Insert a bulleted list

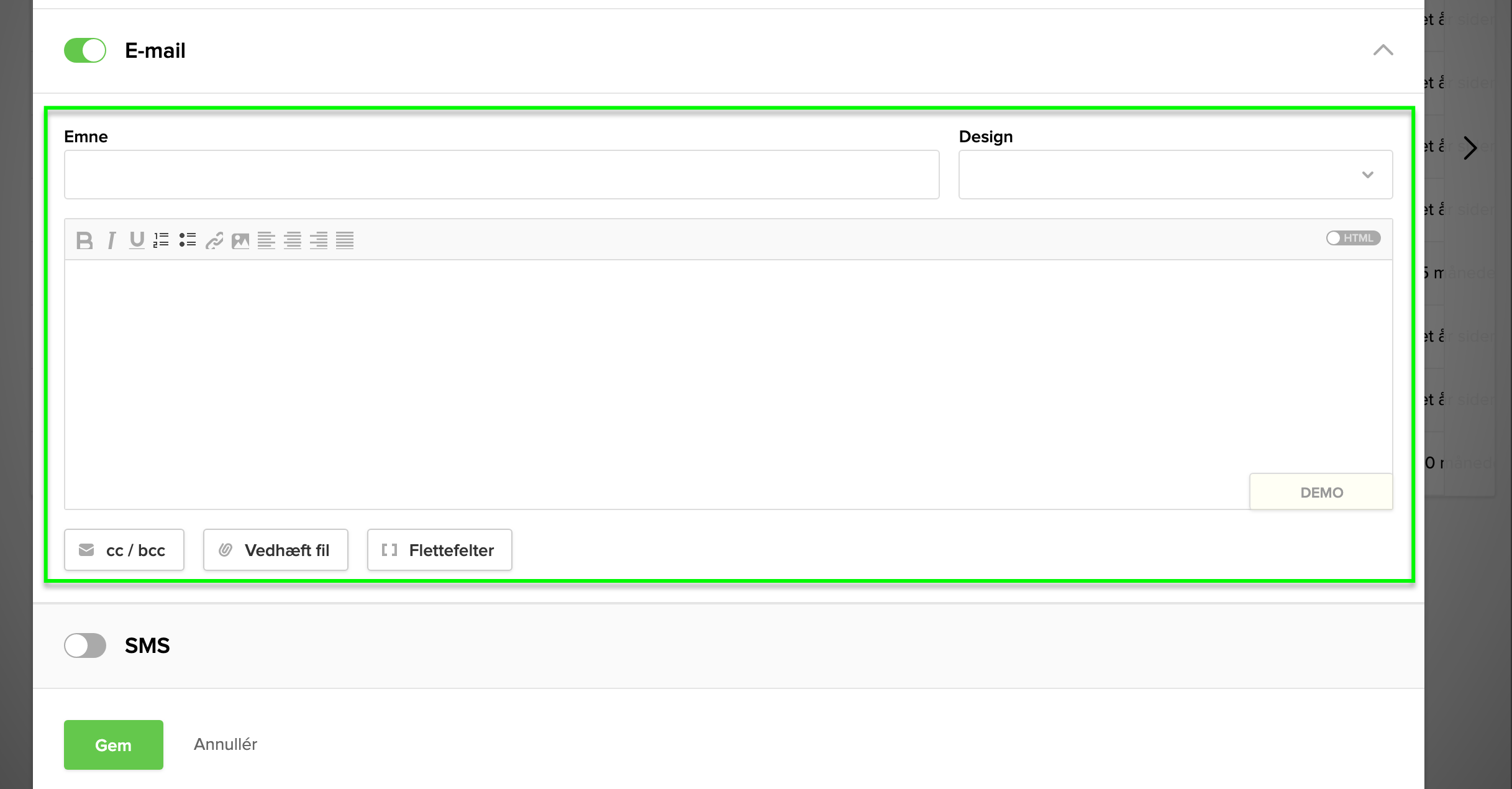coord(188,240)
